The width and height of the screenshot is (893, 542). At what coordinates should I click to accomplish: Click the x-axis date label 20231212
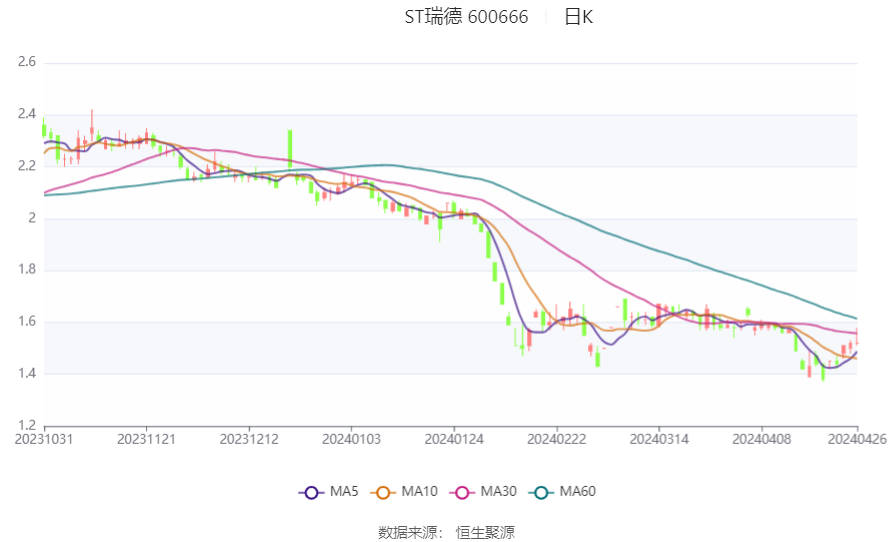pyautogui.click(x=249, y=440)
